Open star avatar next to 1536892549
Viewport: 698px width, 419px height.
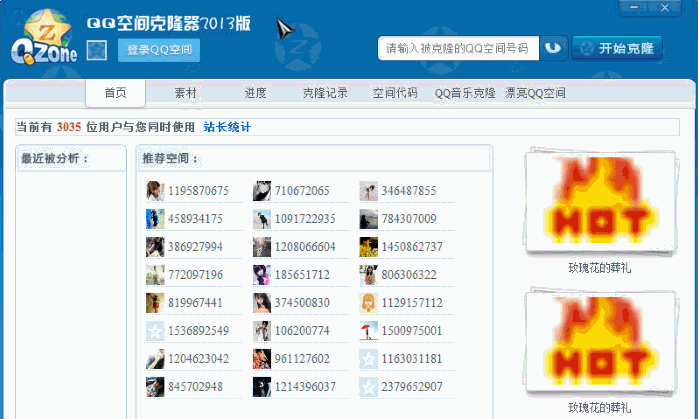155,331
